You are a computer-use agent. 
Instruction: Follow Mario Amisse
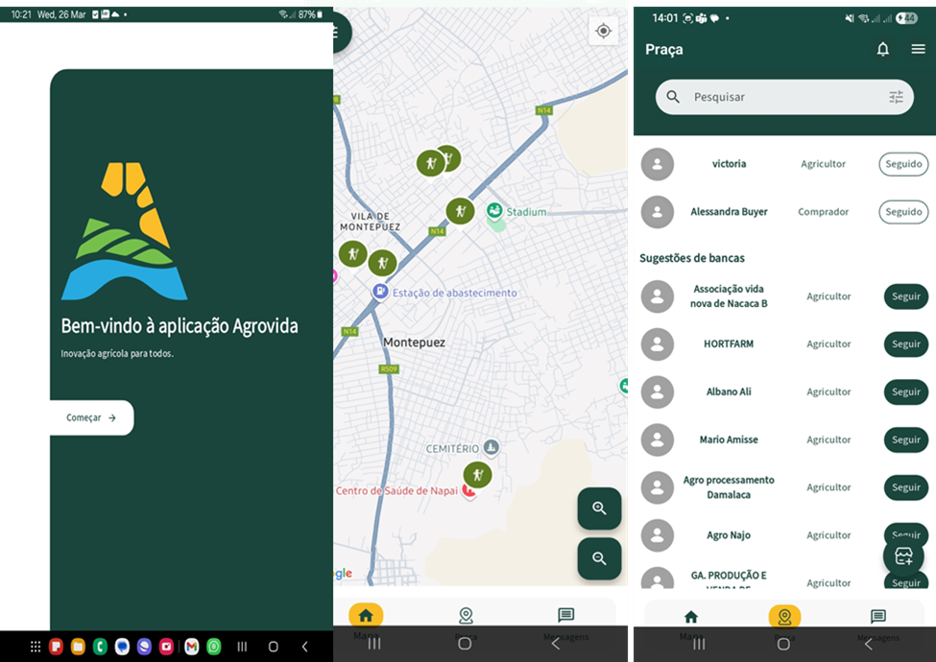(905, 440)
